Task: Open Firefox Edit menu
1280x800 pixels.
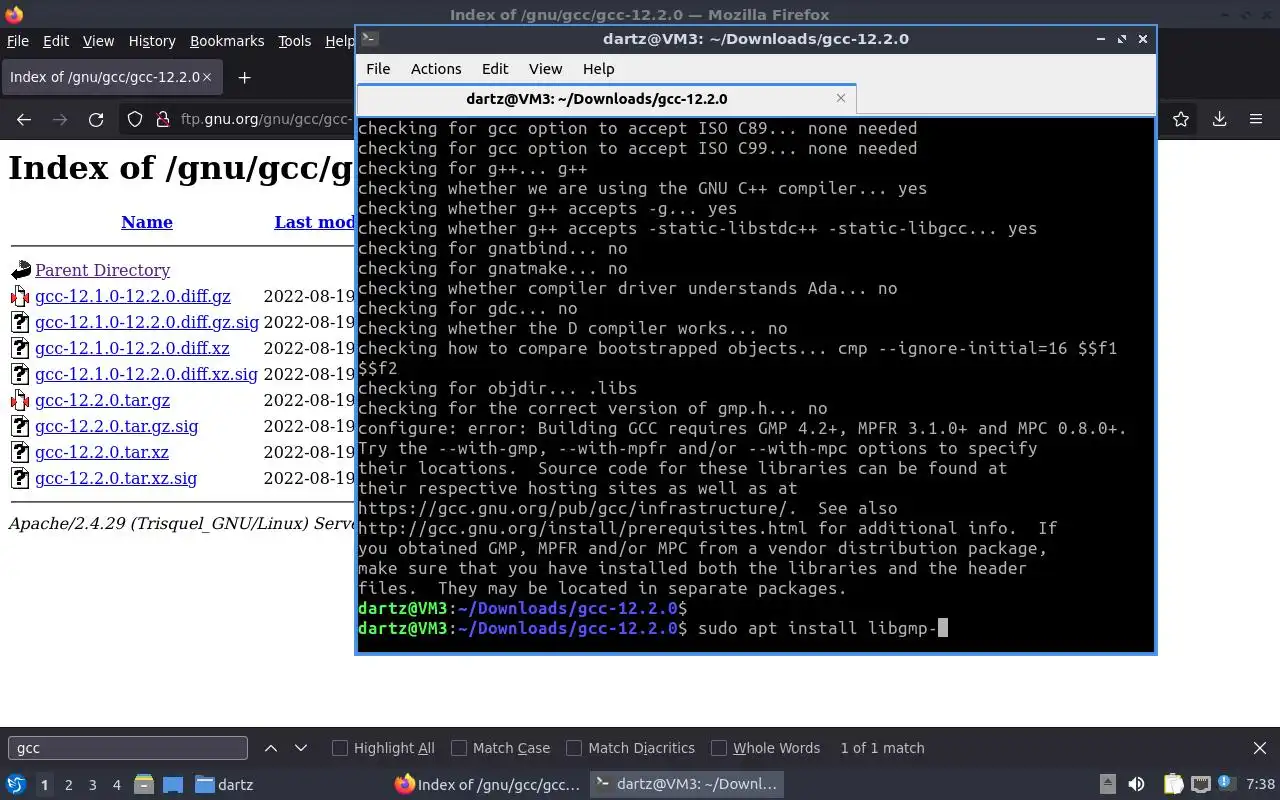Action: [x=56, y=41]
